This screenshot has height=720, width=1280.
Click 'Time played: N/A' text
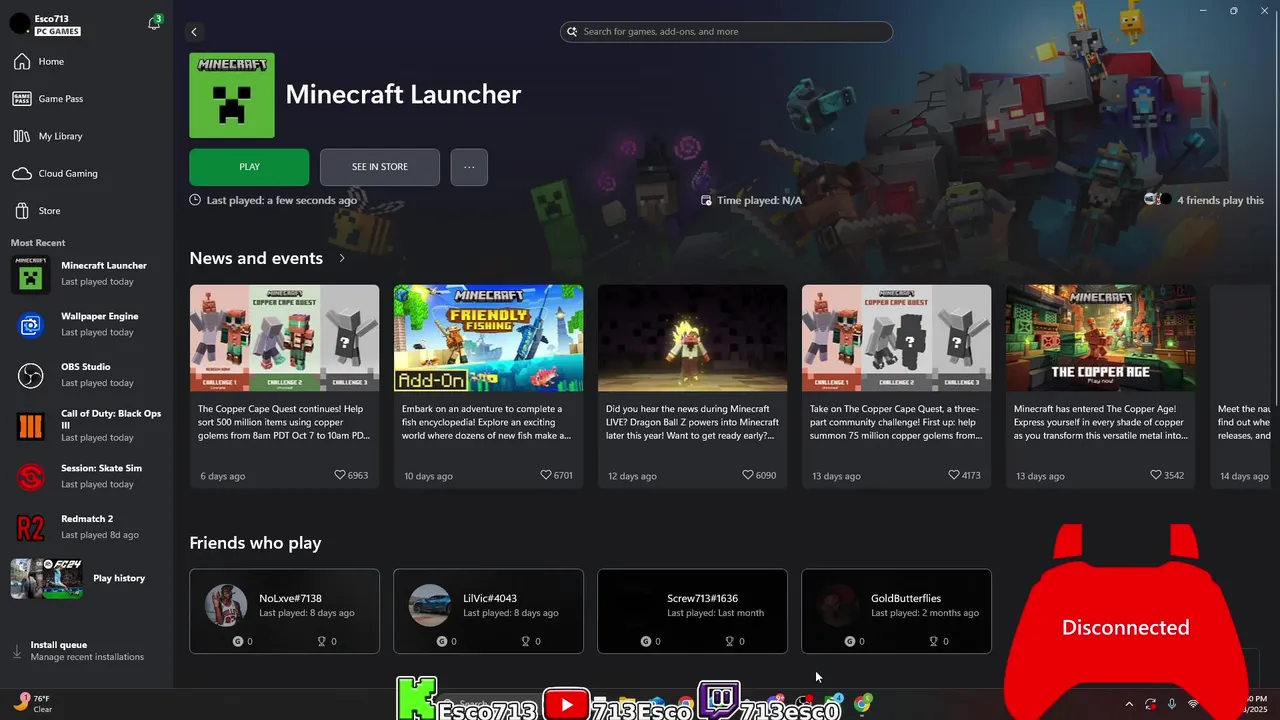tap(759, 200)
